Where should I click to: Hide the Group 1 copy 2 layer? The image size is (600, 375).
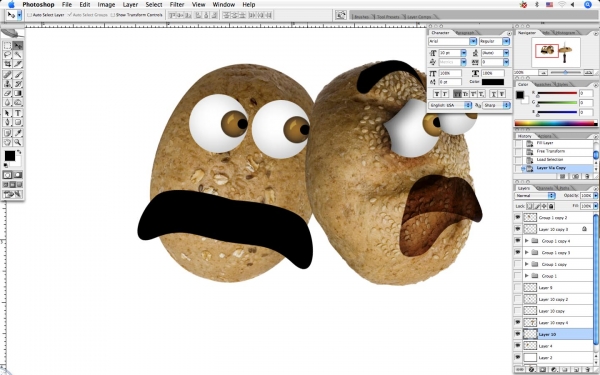518,217
